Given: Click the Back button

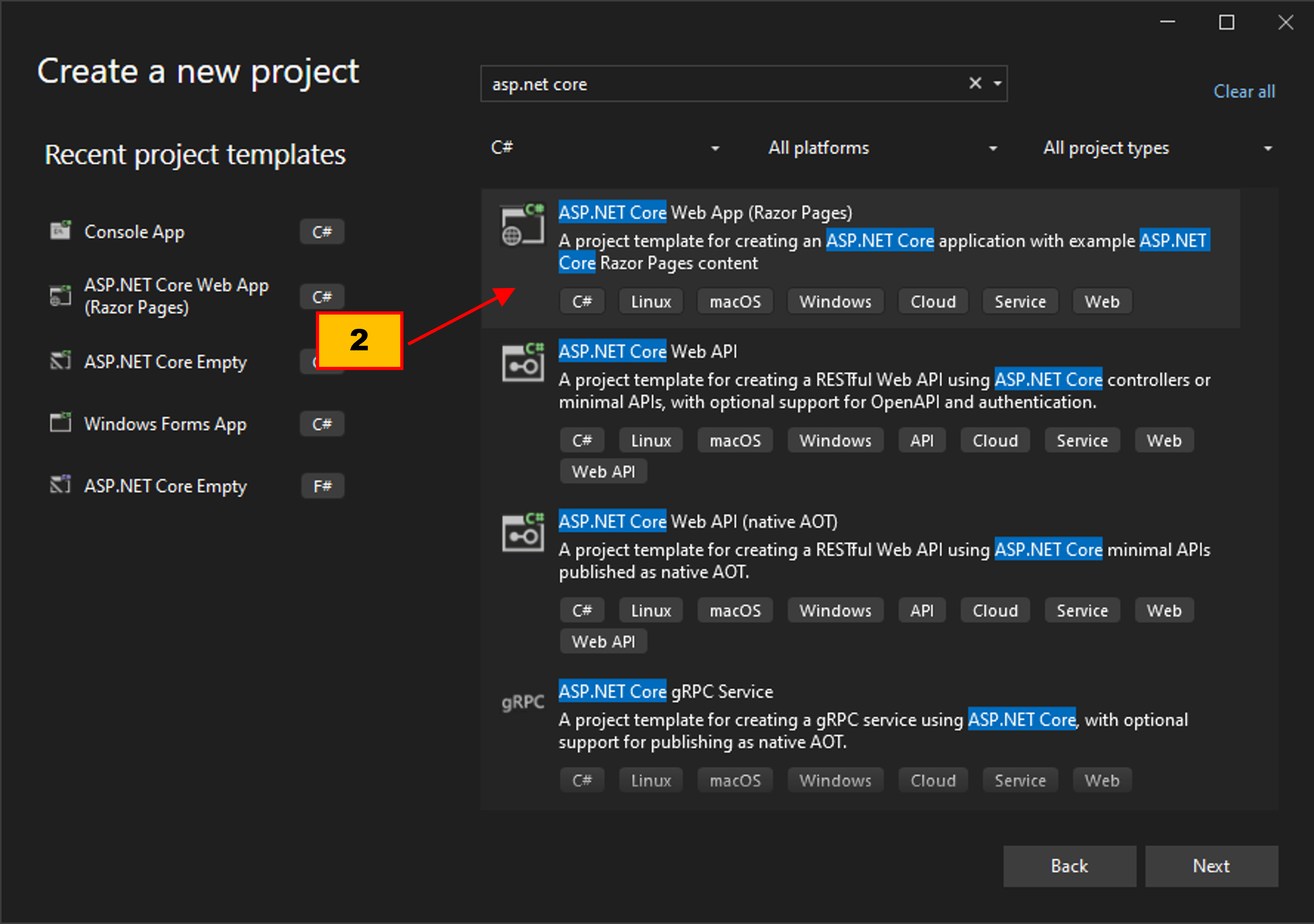Looking at the screenshot, I should pyautogui.click(x=1069, y=866).
